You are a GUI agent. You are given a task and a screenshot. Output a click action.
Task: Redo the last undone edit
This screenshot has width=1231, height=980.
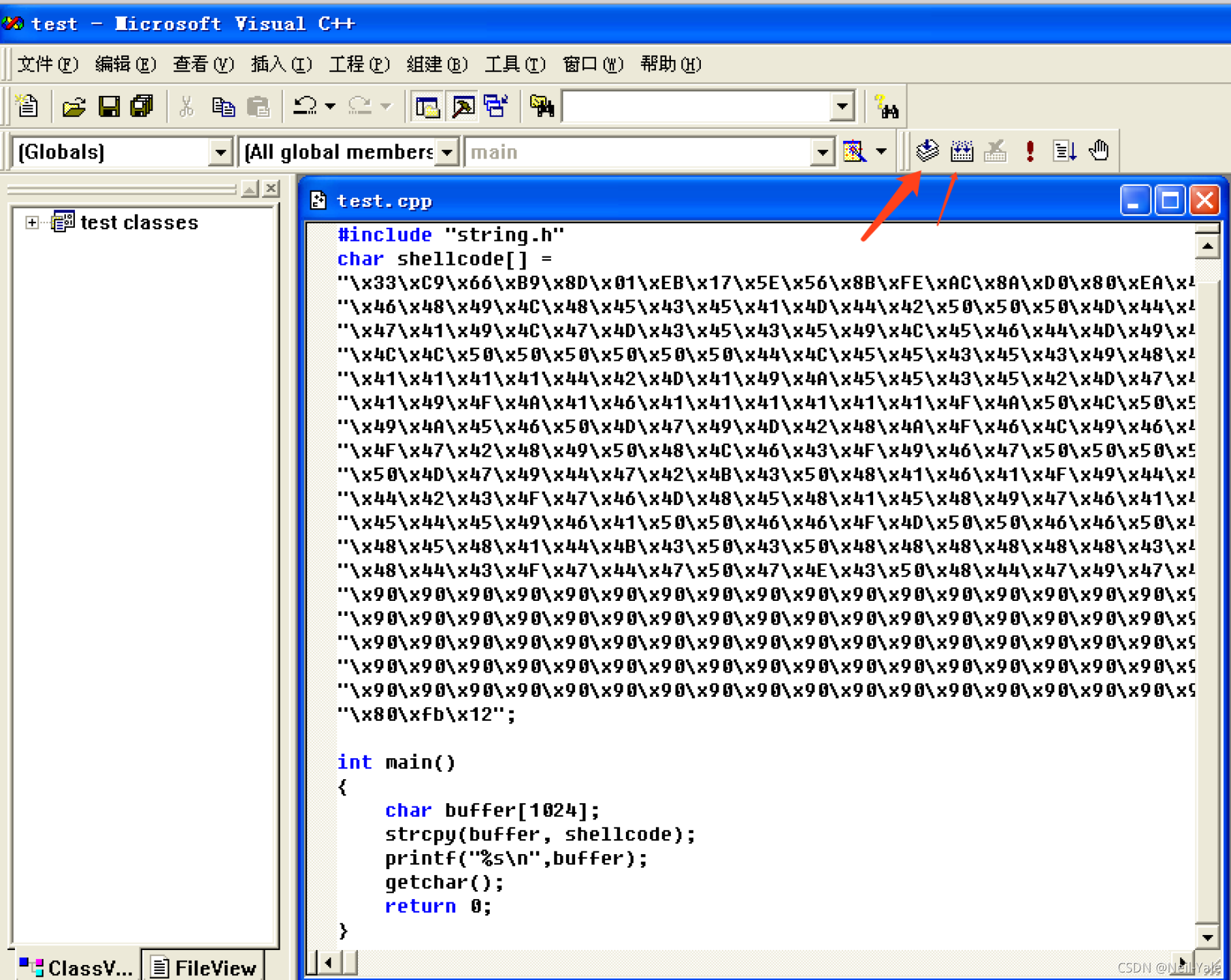click(x=360, y=106)
